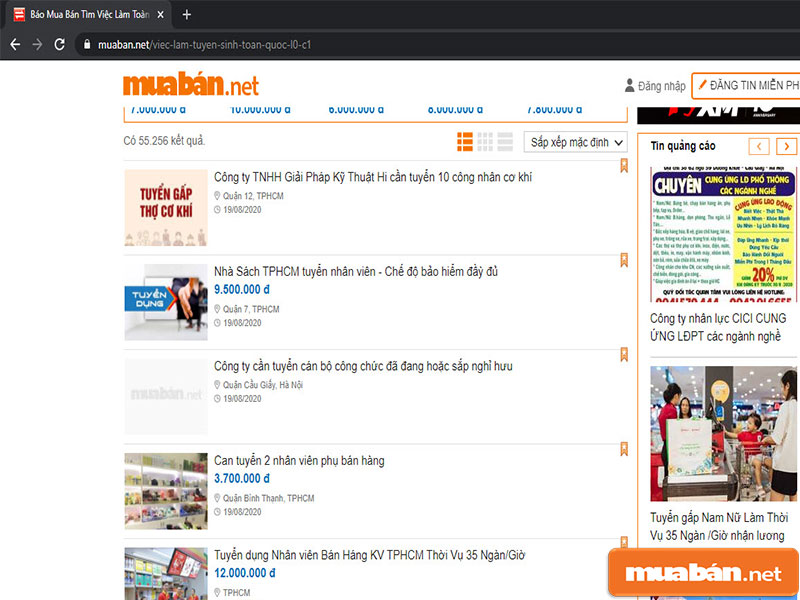The width and height of the screenshot is (800, 600).
Task: Click Quận Bình Thạnh, TPHCM location
Action: tap(268, 498)
